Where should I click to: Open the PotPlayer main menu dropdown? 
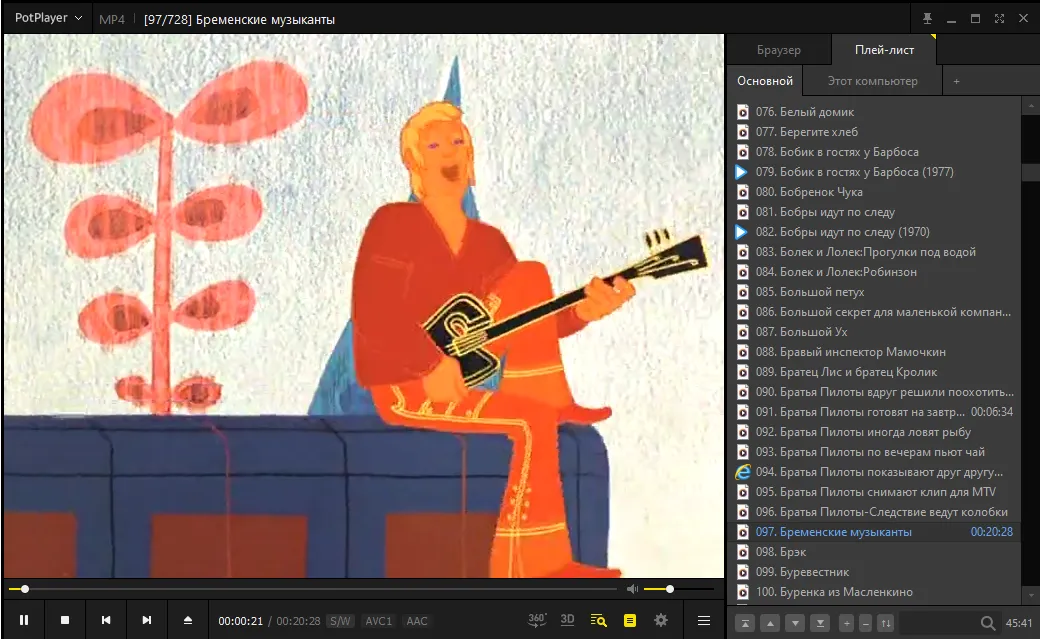(48, 18)
